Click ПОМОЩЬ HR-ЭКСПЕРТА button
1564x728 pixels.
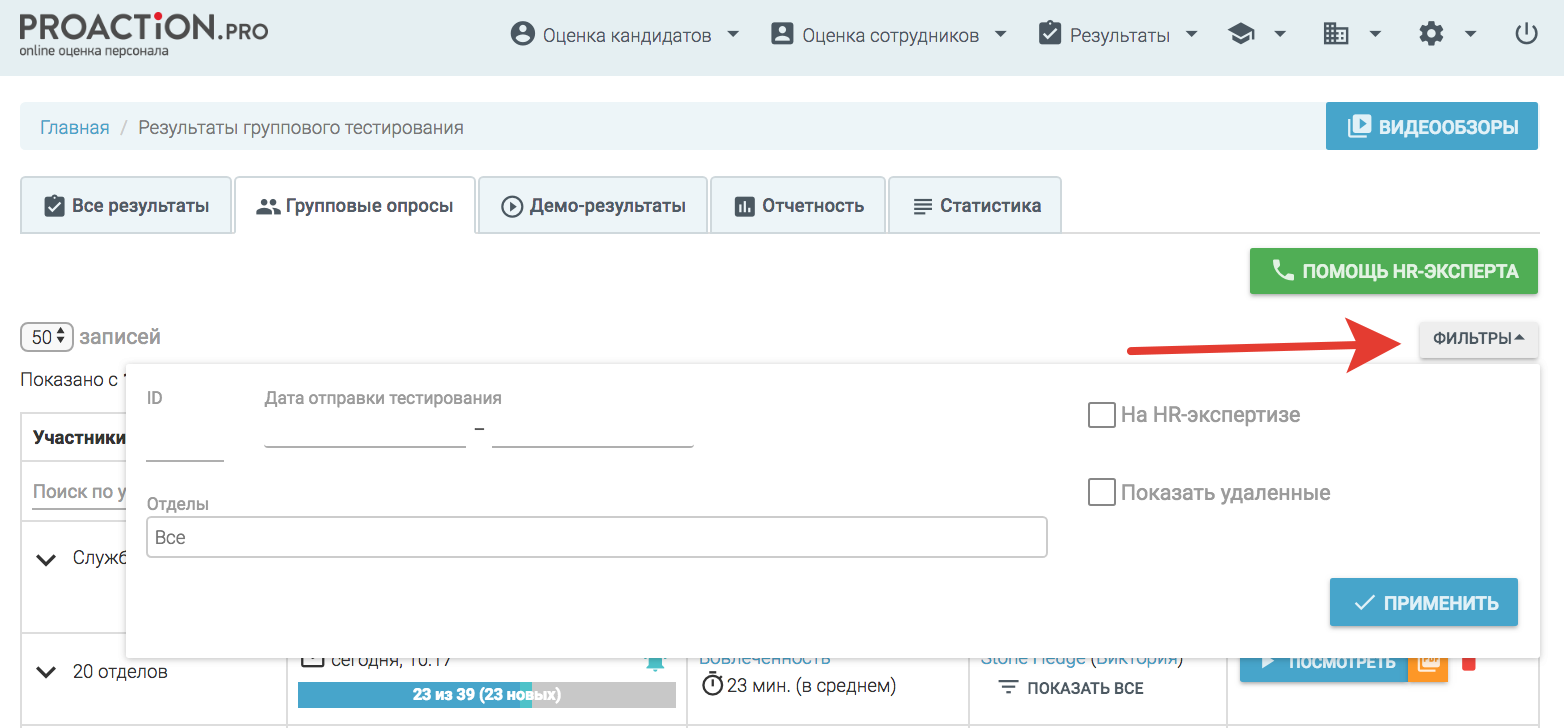coord(1394,271)
